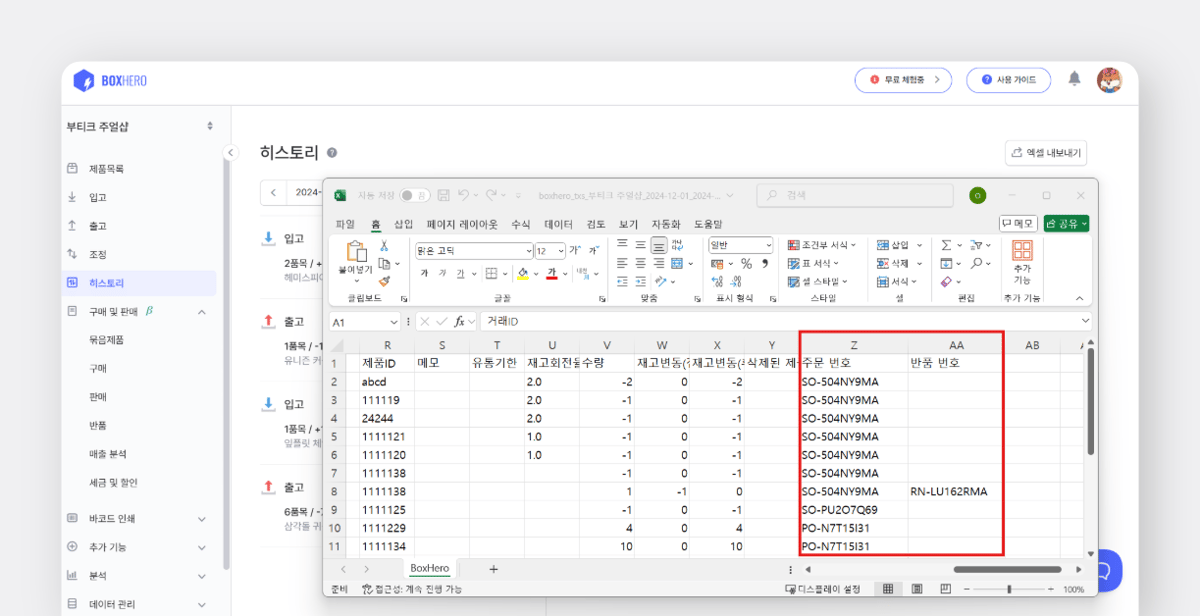Open the 삽입 (Insert) ribbon tab

[x=403, y=224]
